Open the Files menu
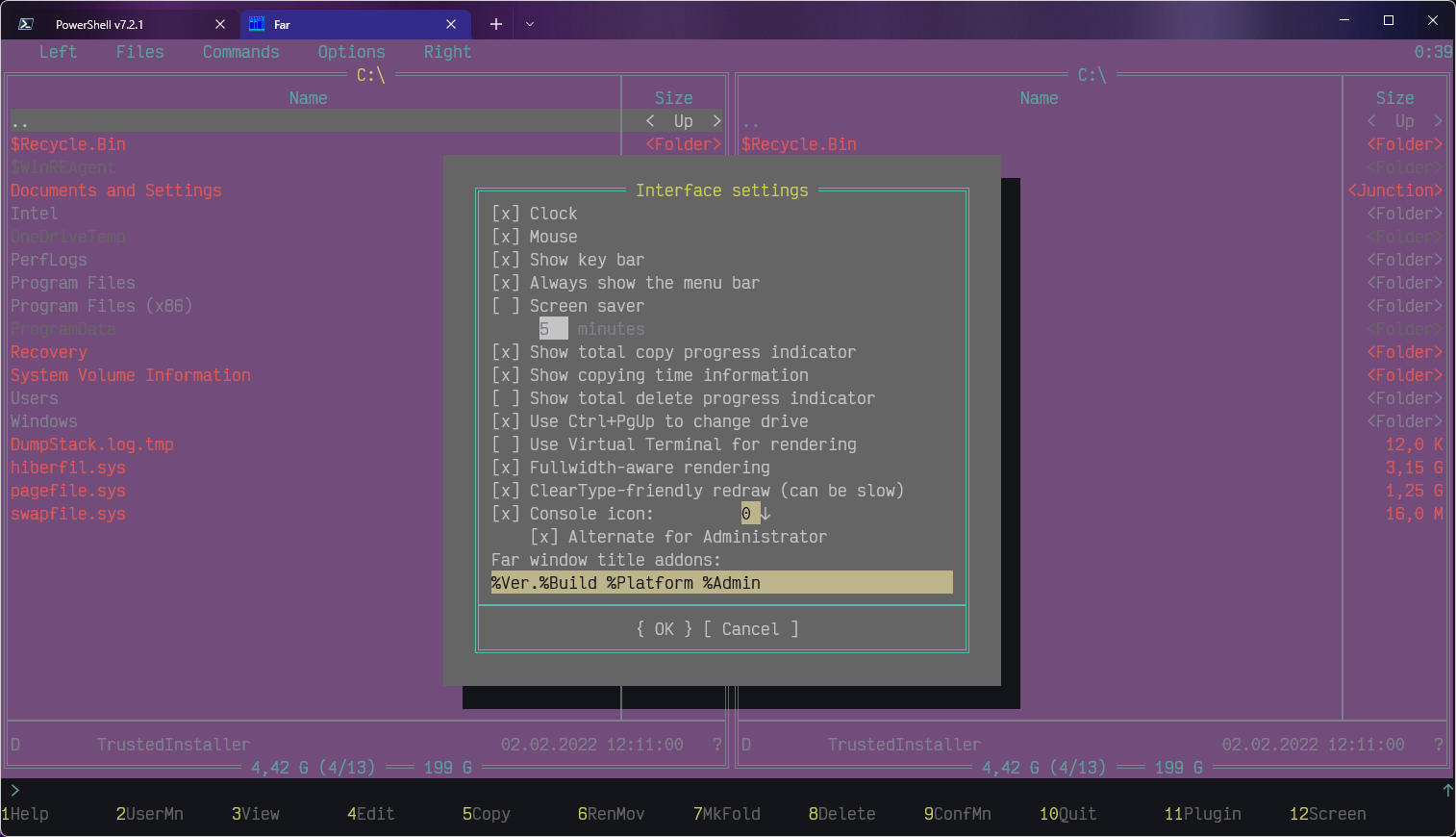The height and width of the screenshot is (837, 1456). (x=140, y=52)
